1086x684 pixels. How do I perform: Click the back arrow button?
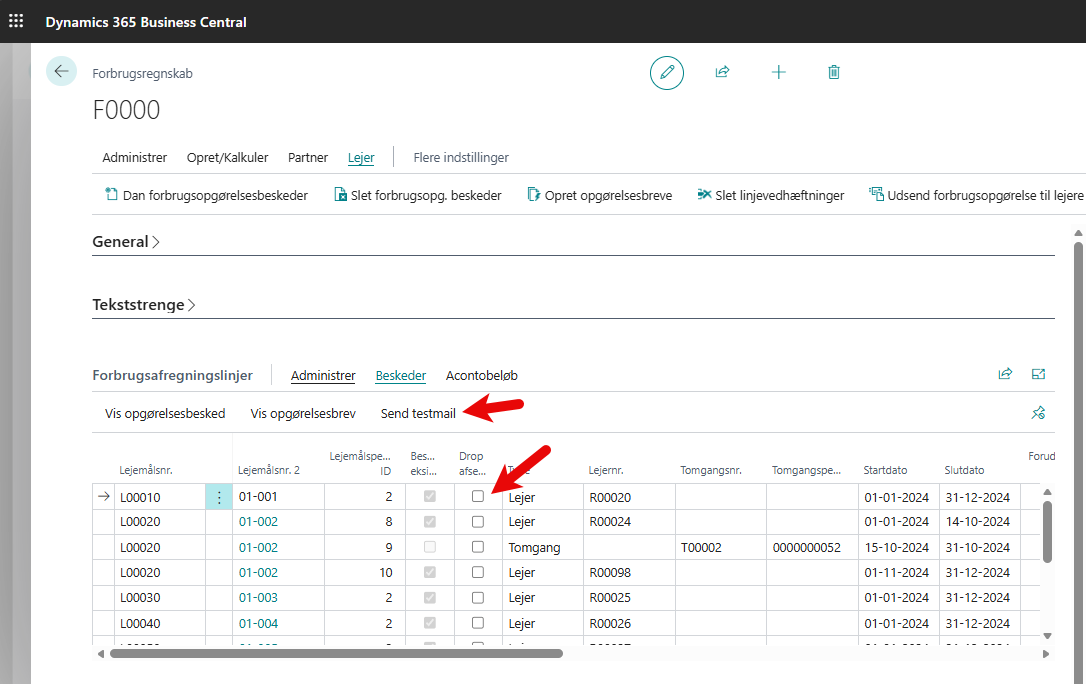[x=62, y=71]
